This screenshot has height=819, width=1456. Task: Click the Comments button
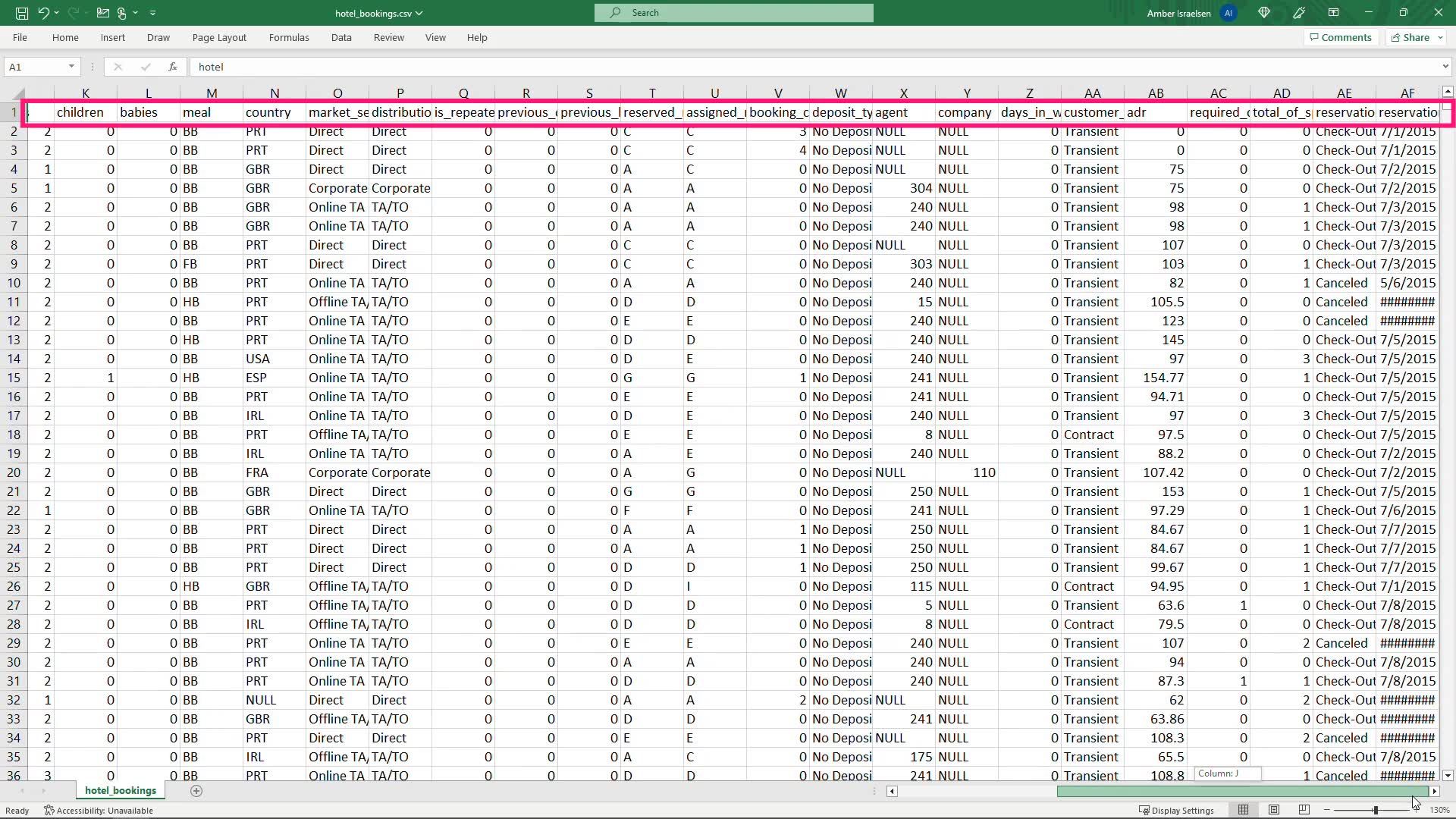click(1340, 37)
